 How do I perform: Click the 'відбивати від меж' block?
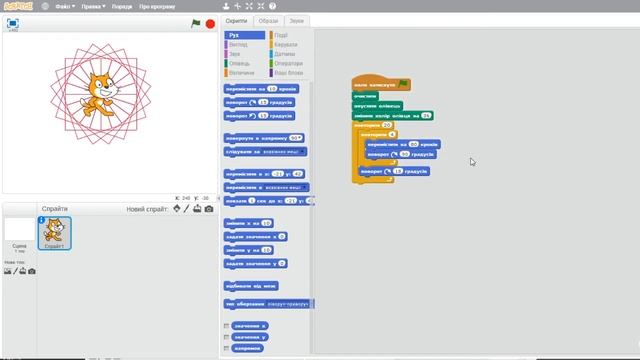[x=251, y=286]
